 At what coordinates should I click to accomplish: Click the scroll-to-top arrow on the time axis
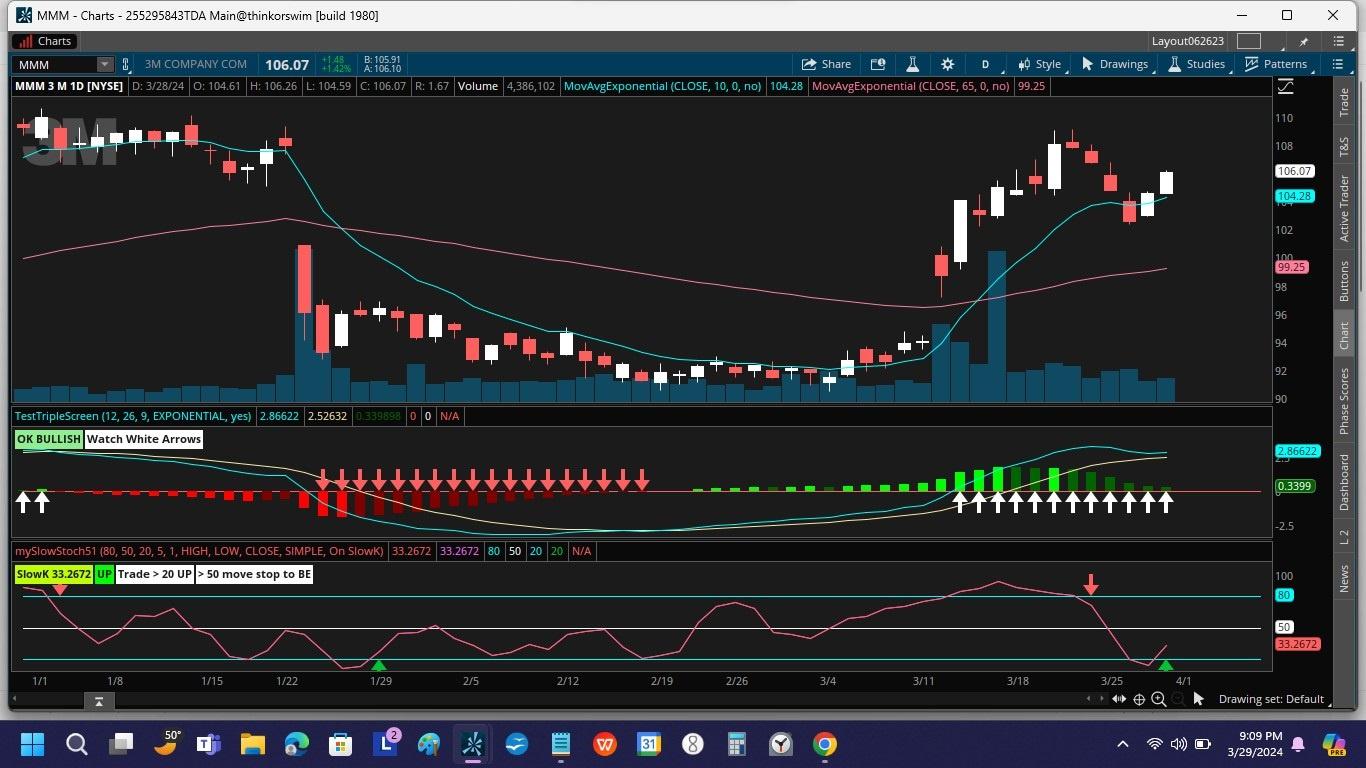click(x=98, y=701)
